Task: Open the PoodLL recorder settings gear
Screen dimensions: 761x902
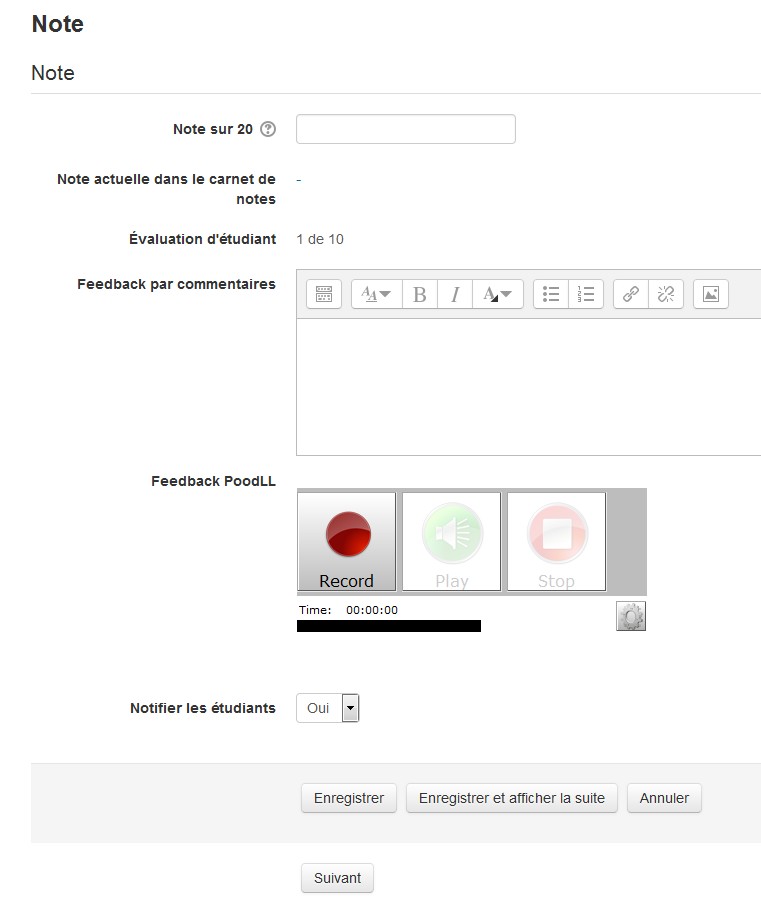Action: click(x=631, y=616)
